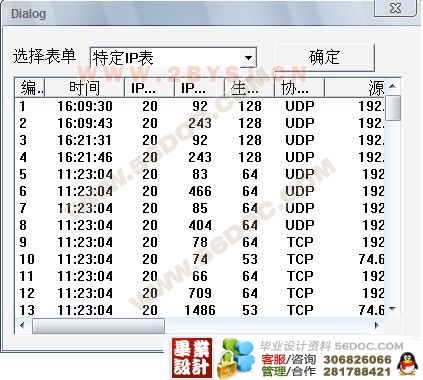Select row 9, the first TCP entry

click(x=200, y=242)
